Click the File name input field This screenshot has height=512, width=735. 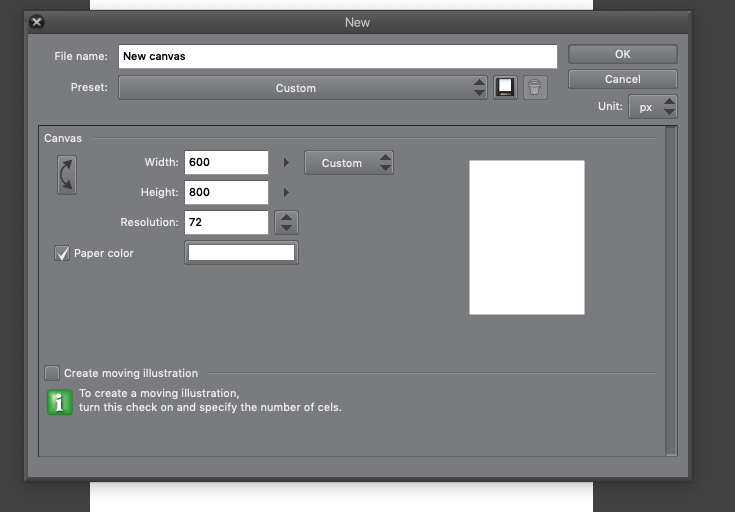coord(337,57)
